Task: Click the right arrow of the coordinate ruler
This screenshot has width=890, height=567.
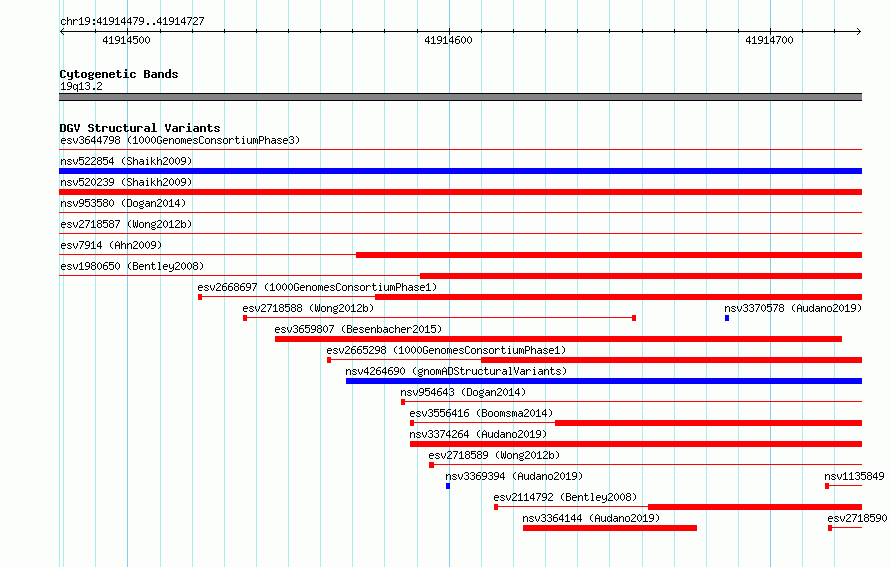Action: click(x=859, y=31)
